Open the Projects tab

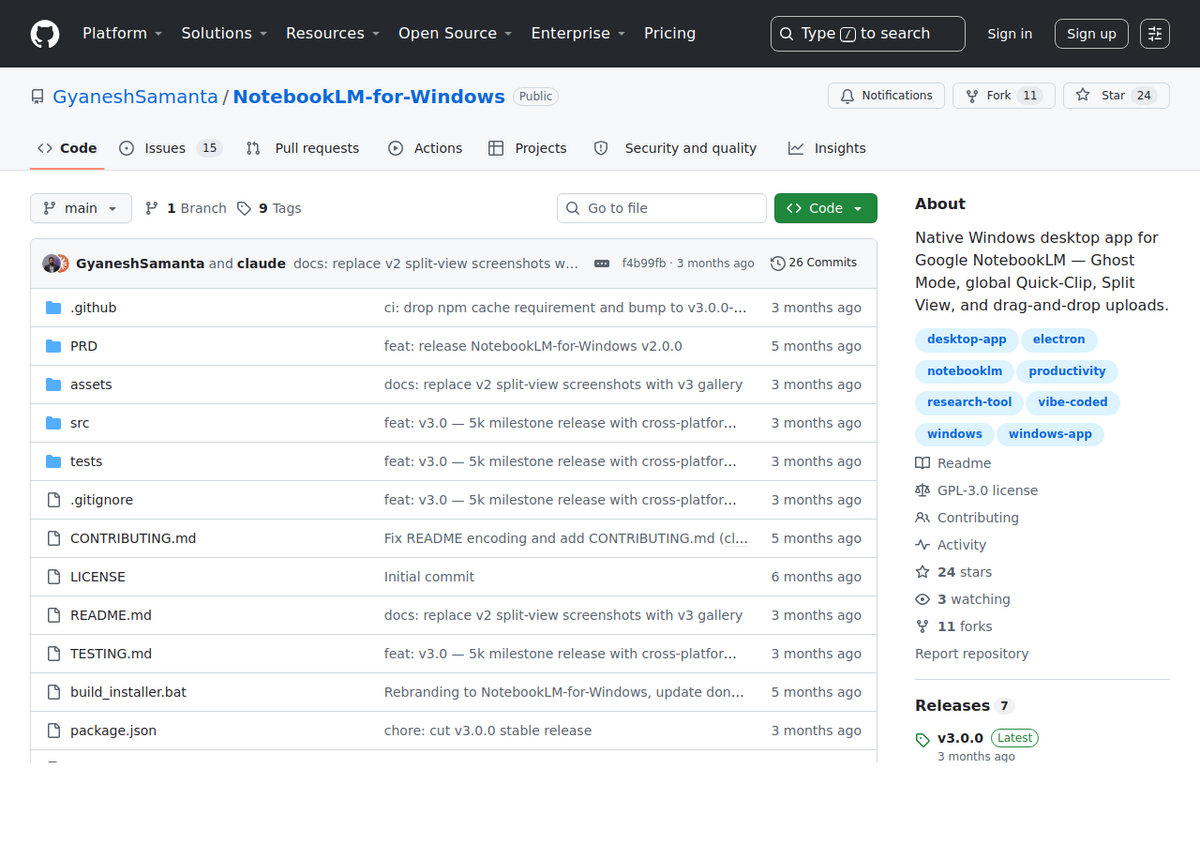527,148
